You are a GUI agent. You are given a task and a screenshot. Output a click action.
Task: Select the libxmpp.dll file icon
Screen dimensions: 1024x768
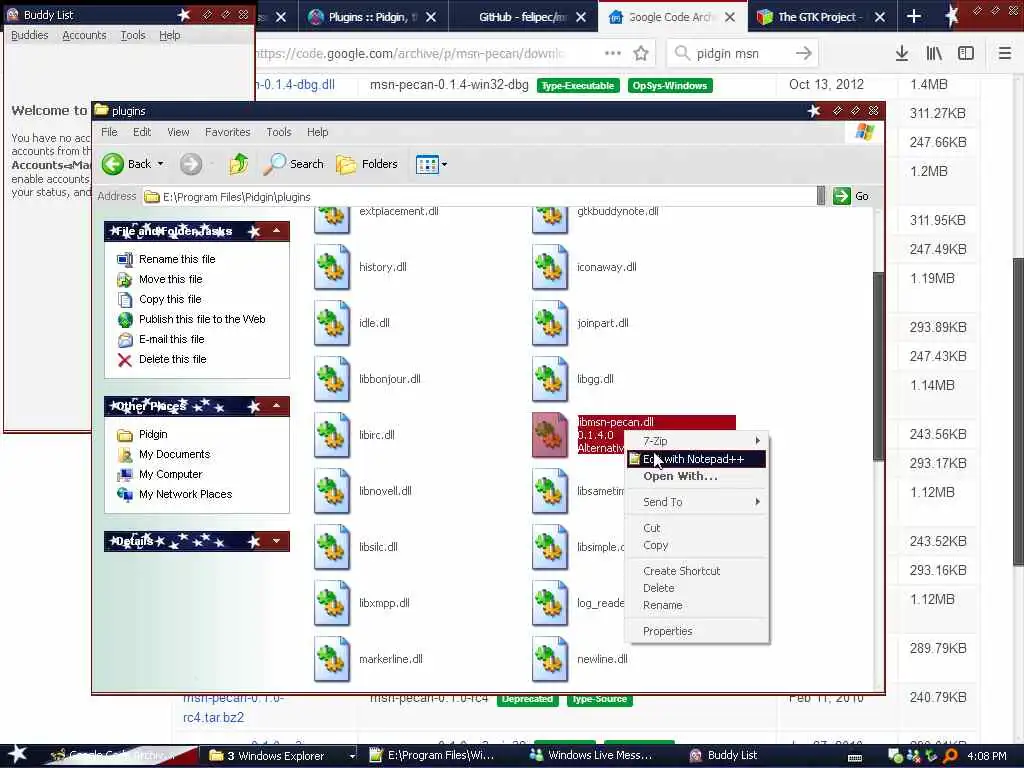coord(332,603)
